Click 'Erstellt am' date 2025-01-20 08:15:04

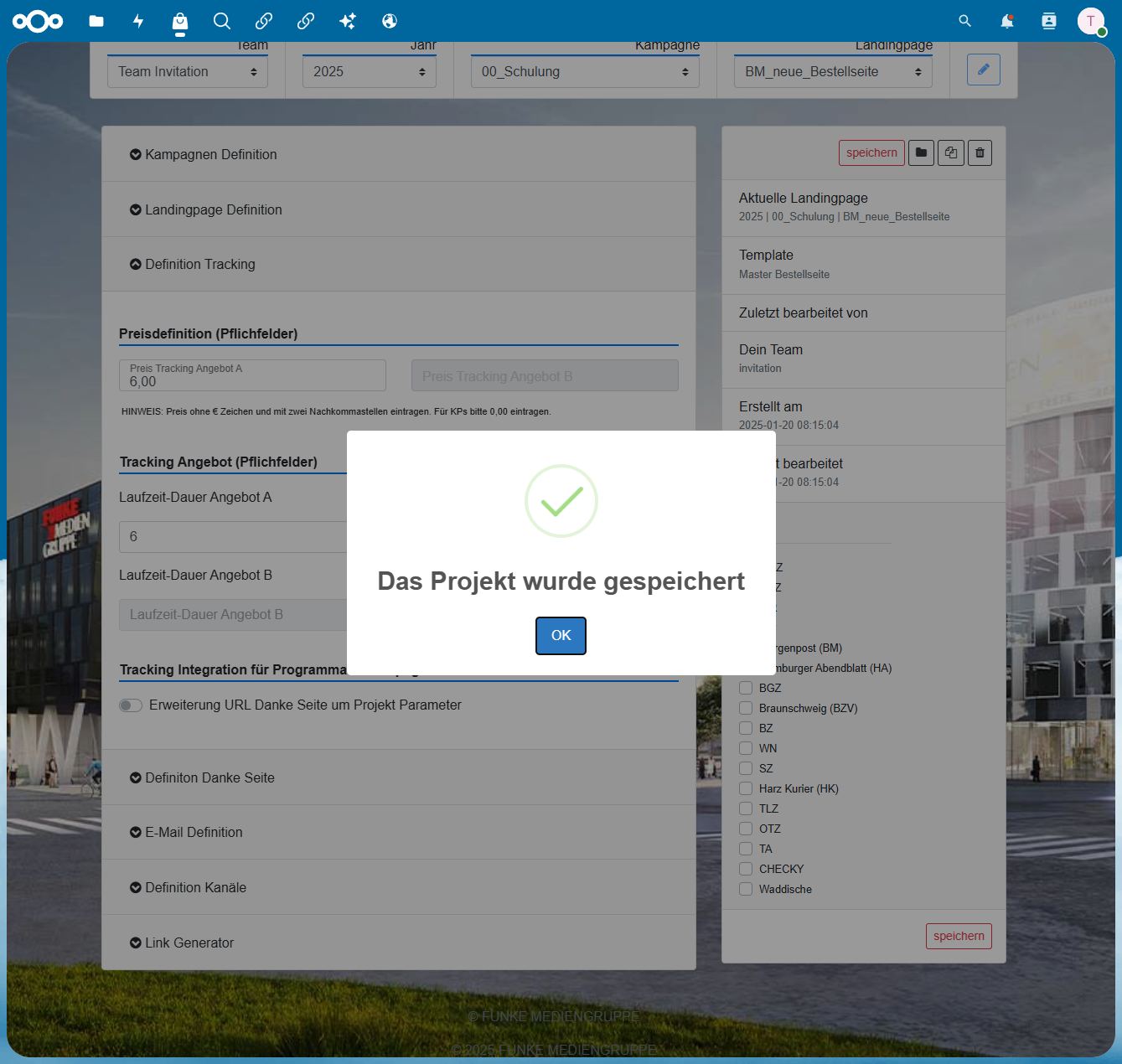click(789, 426)
